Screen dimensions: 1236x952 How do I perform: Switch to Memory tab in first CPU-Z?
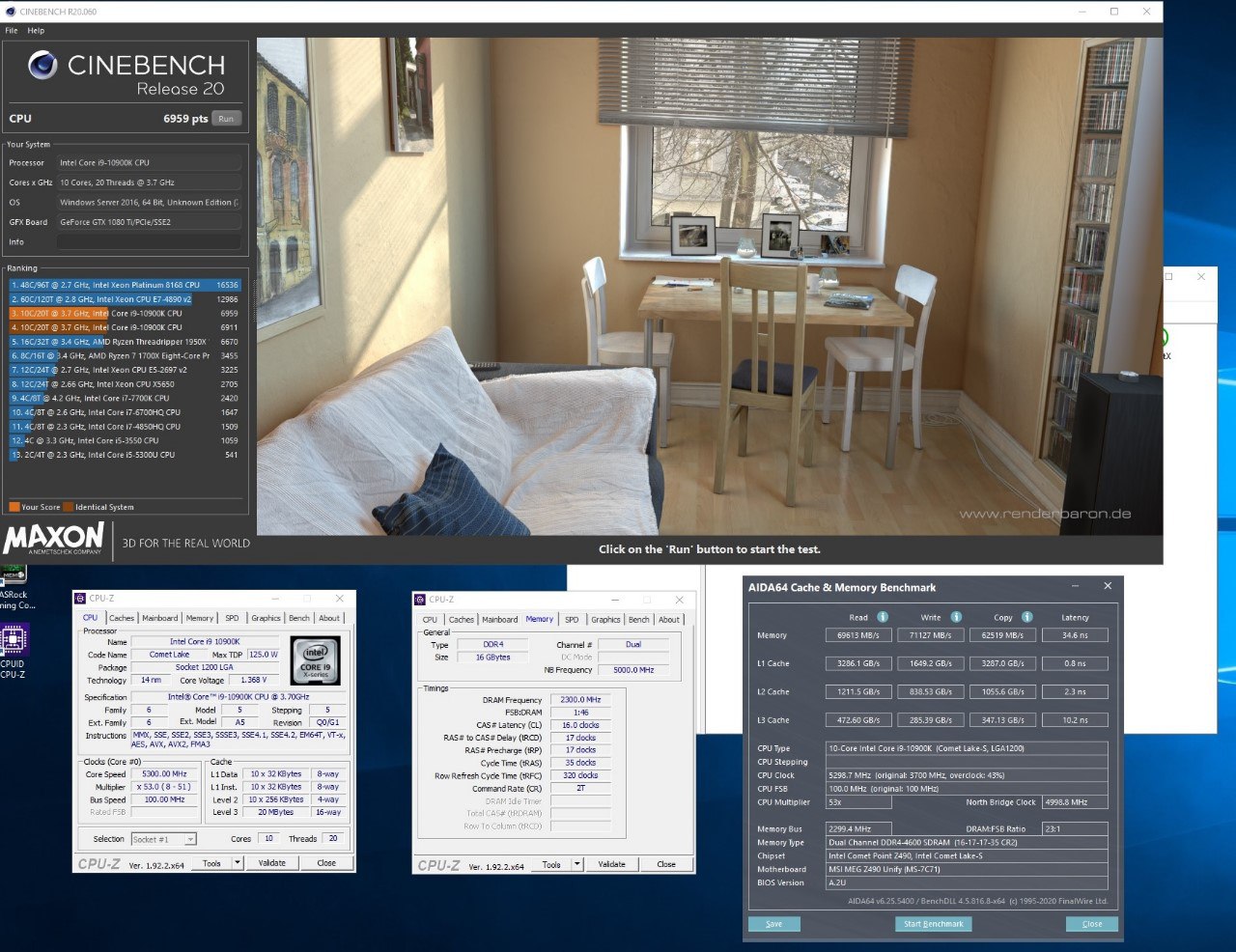pos(200,618)
